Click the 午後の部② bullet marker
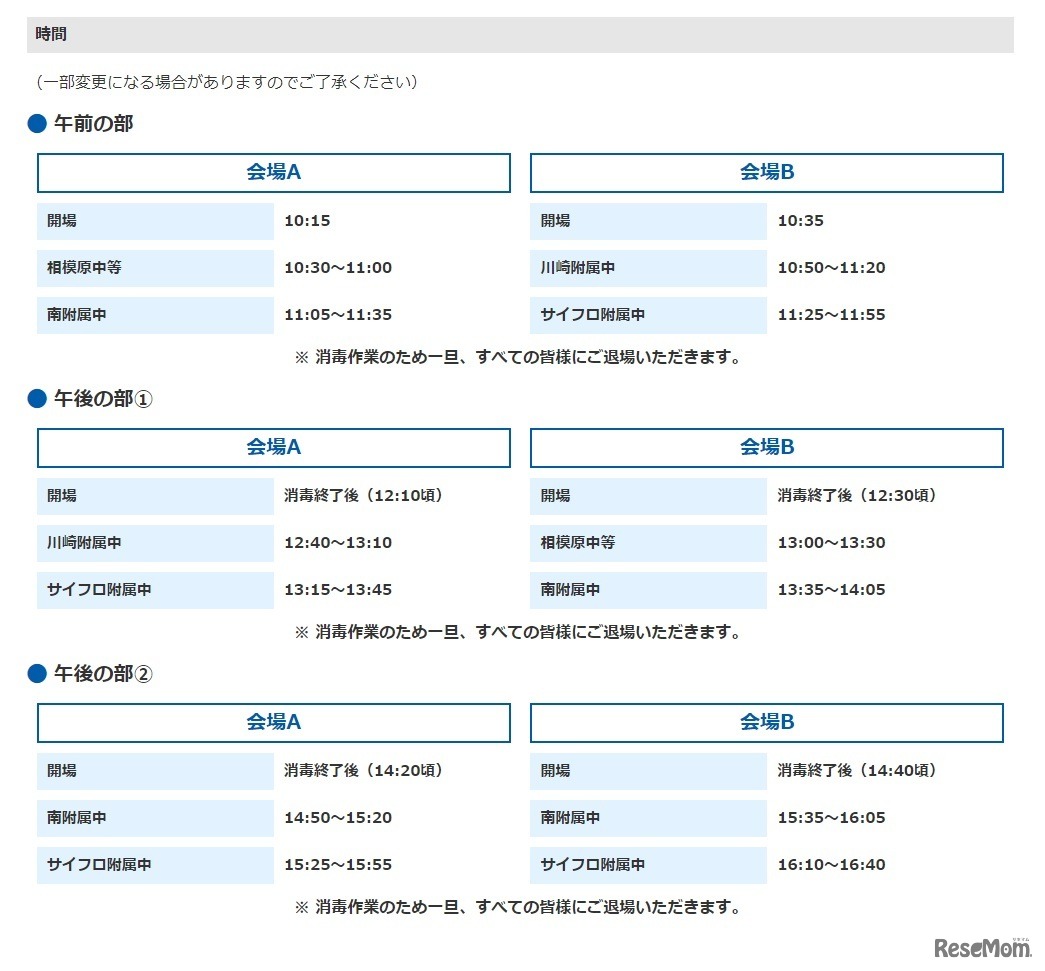The image size is (1045, 971). point(35,674)
